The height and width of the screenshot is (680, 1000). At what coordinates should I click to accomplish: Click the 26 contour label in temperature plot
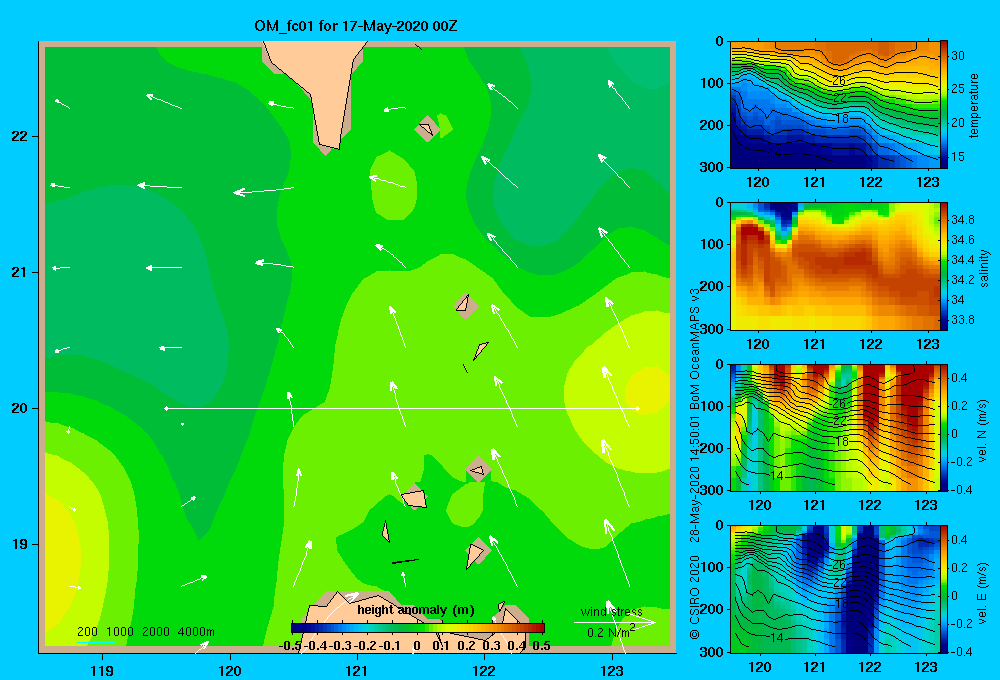pyautogui.click(x=839, y=81)
